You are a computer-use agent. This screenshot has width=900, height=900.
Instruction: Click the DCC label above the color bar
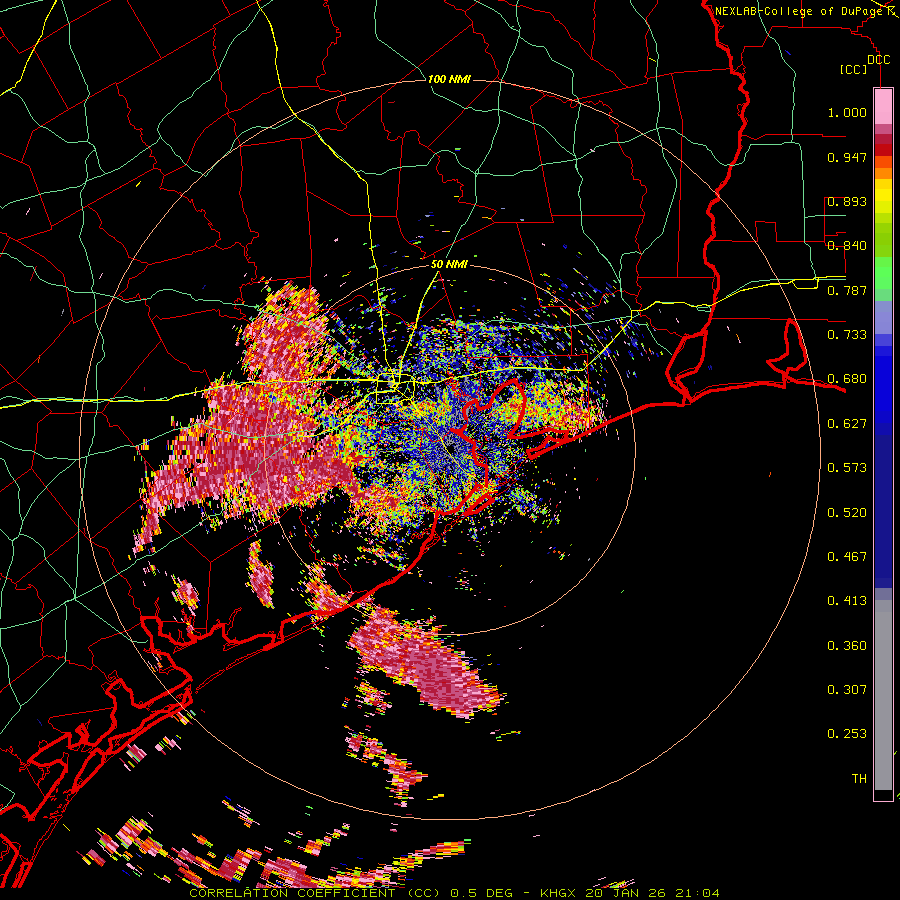coord(878,60)
